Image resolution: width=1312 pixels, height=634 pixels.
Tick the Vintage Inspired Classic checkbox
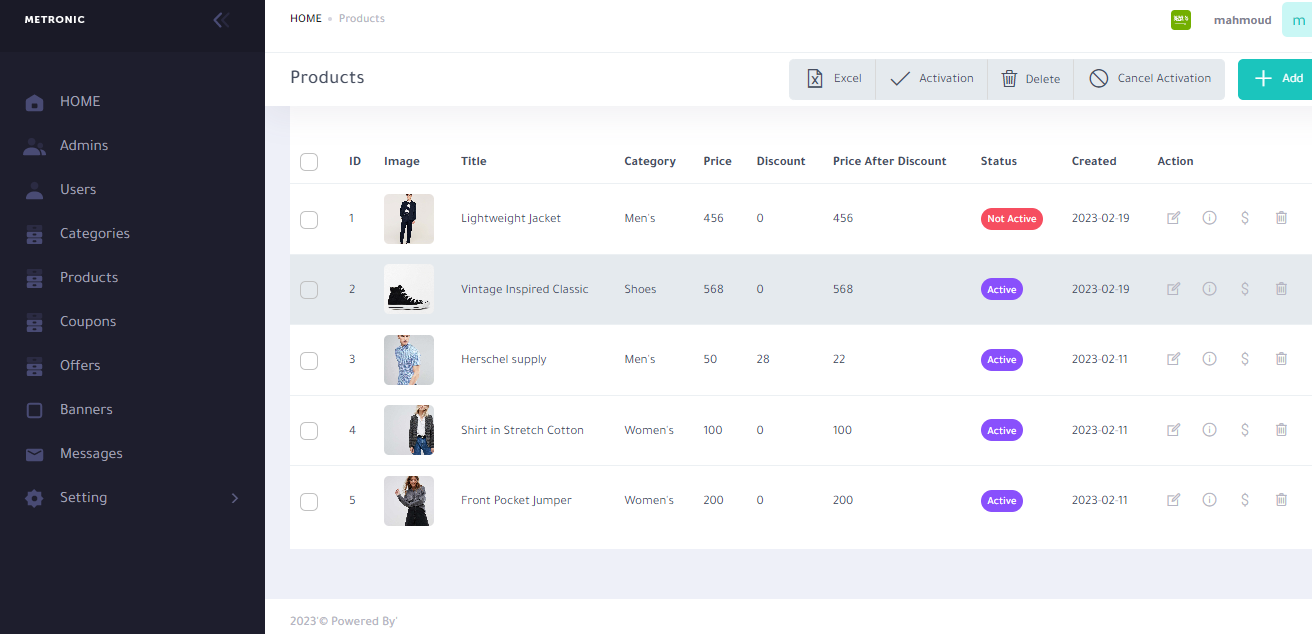point(309,289)
